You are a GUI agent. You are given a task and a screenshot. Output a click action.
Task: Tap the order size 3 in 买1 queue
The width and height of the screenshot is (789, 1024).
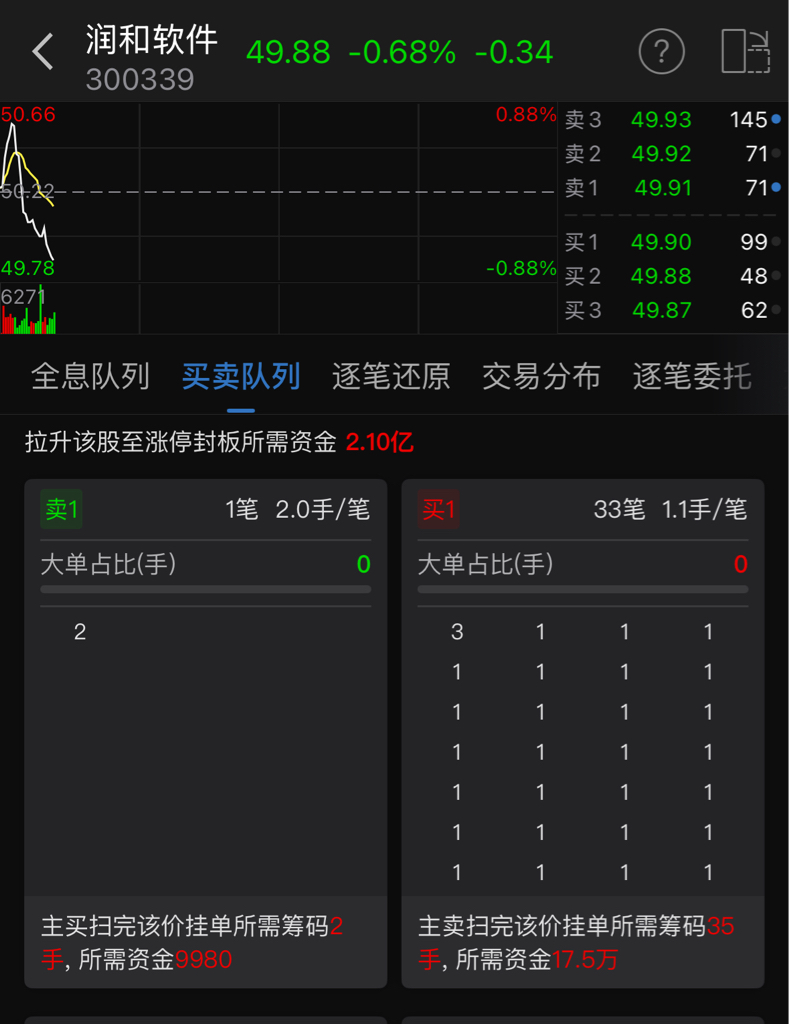point(457,632)
